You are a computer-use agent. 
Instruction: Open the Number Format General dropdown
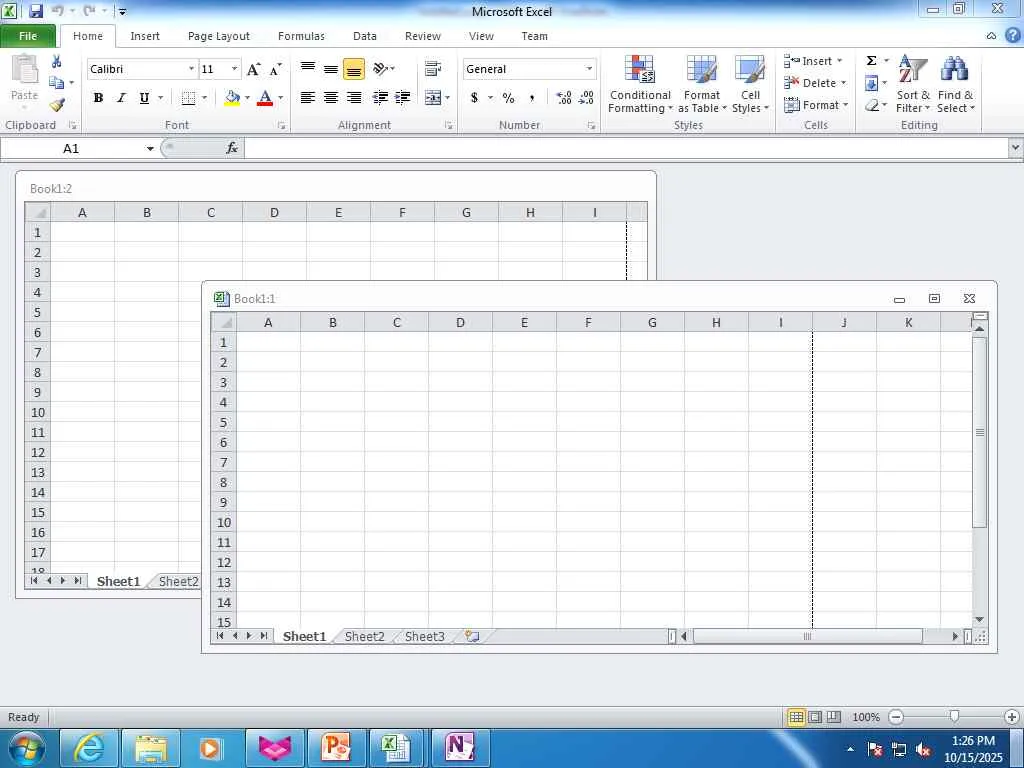tap(589, 69)
